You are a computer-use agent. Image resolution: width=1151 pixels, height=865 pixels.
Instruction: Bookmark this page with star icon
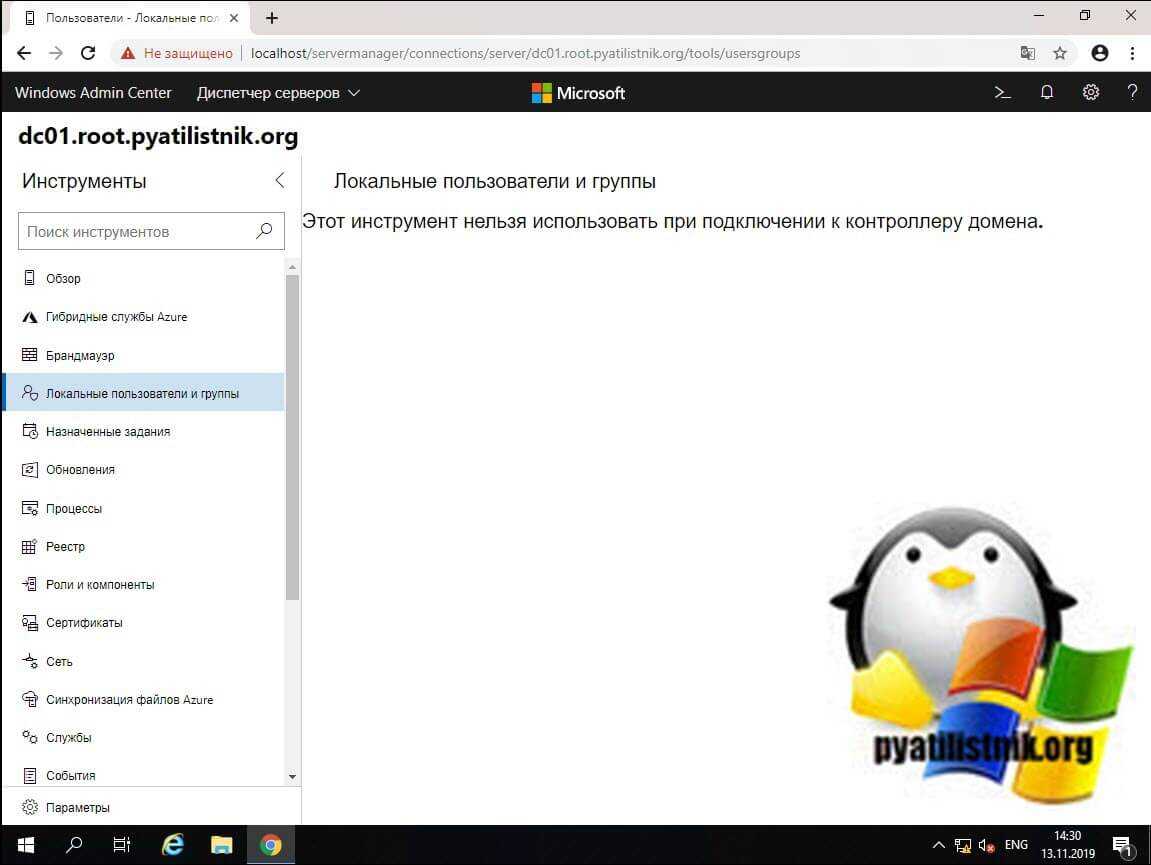click(1060, 53)
